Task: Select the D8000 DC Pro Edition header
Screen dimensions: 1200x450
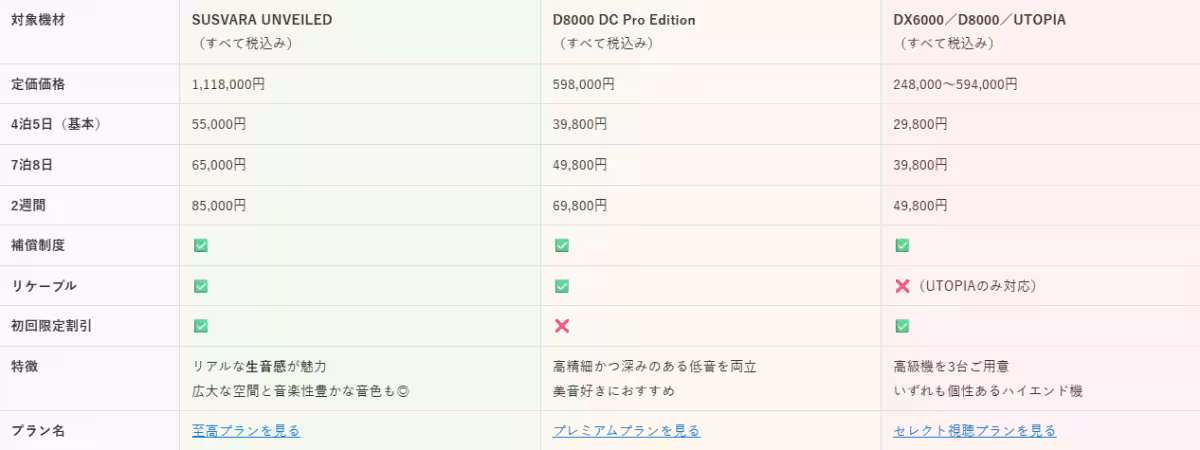Action: (623, 20)
